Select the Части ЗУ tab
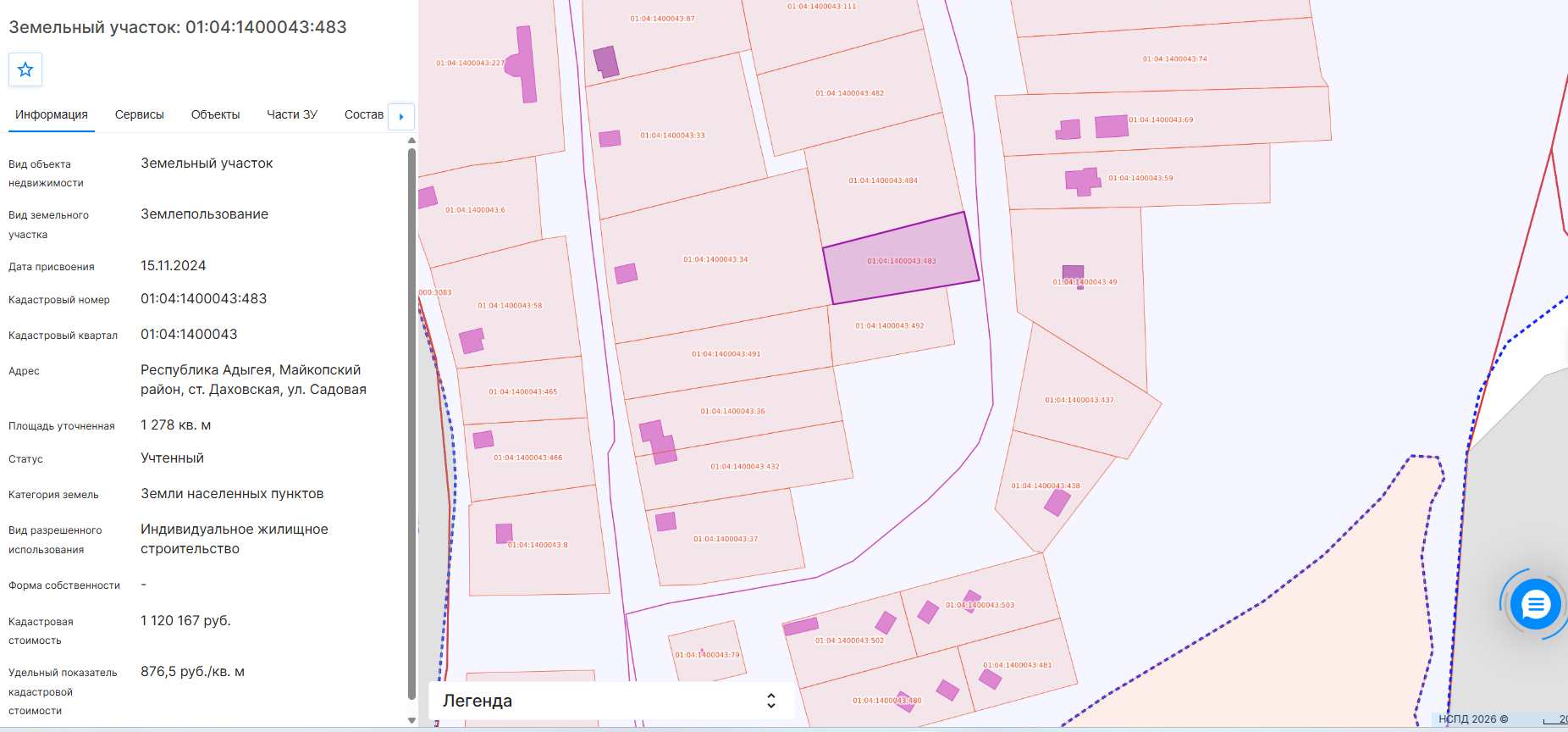The width and height of the screenshot is (1568, 732). coord(292,114)
